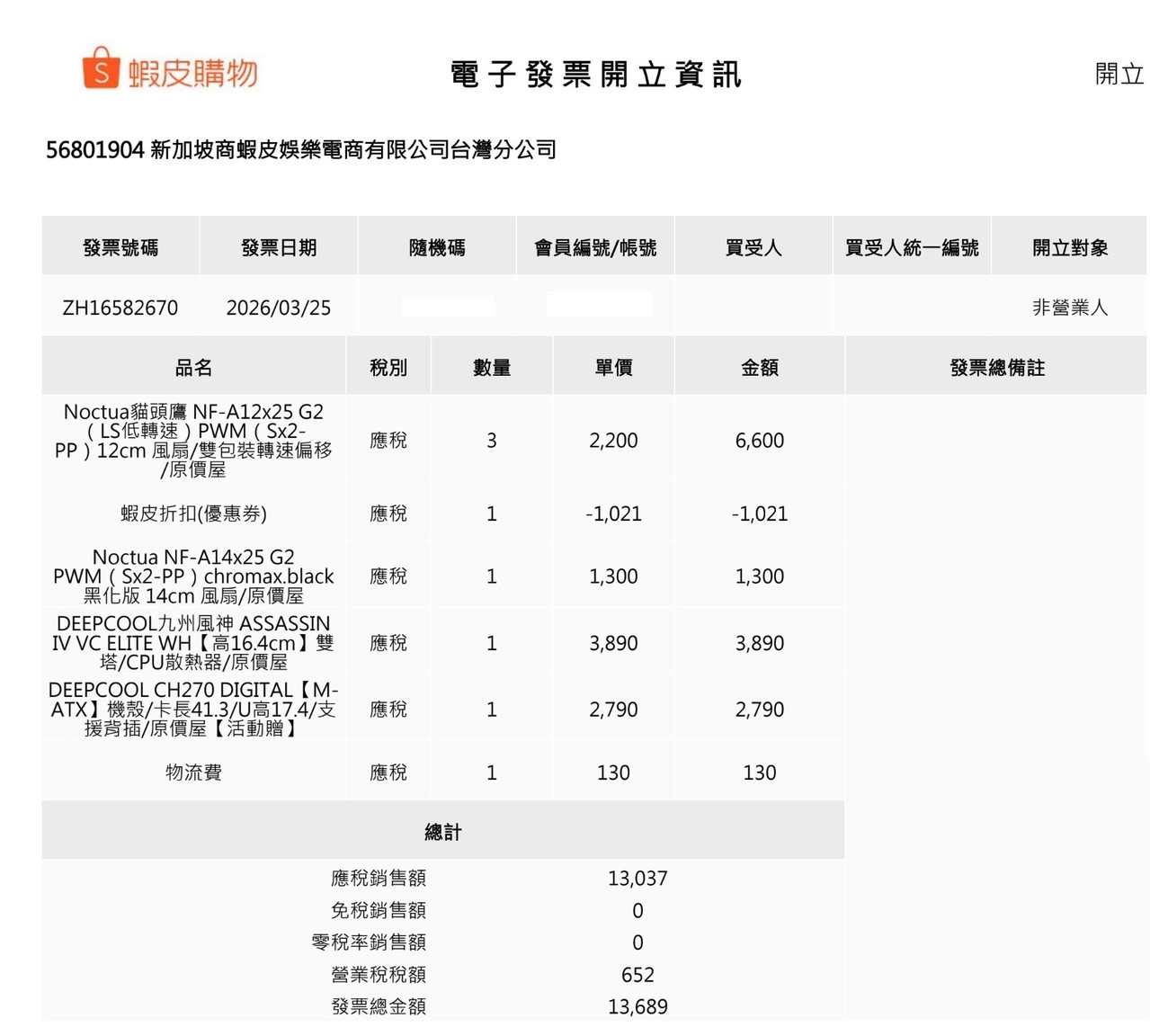Select invoice number ZH16582670
The width and height of the screenshot is (1150, 1036).
tap(120, 308)
